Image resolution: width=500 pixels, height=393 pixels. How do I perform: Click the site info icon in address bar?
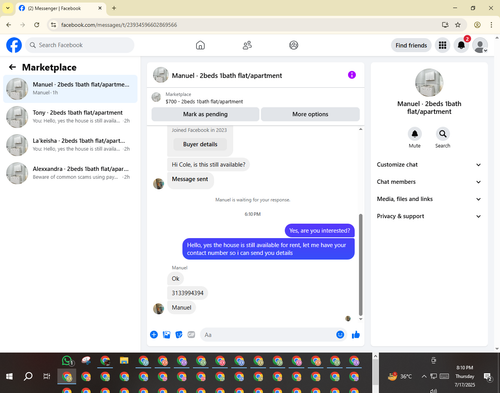54,25
